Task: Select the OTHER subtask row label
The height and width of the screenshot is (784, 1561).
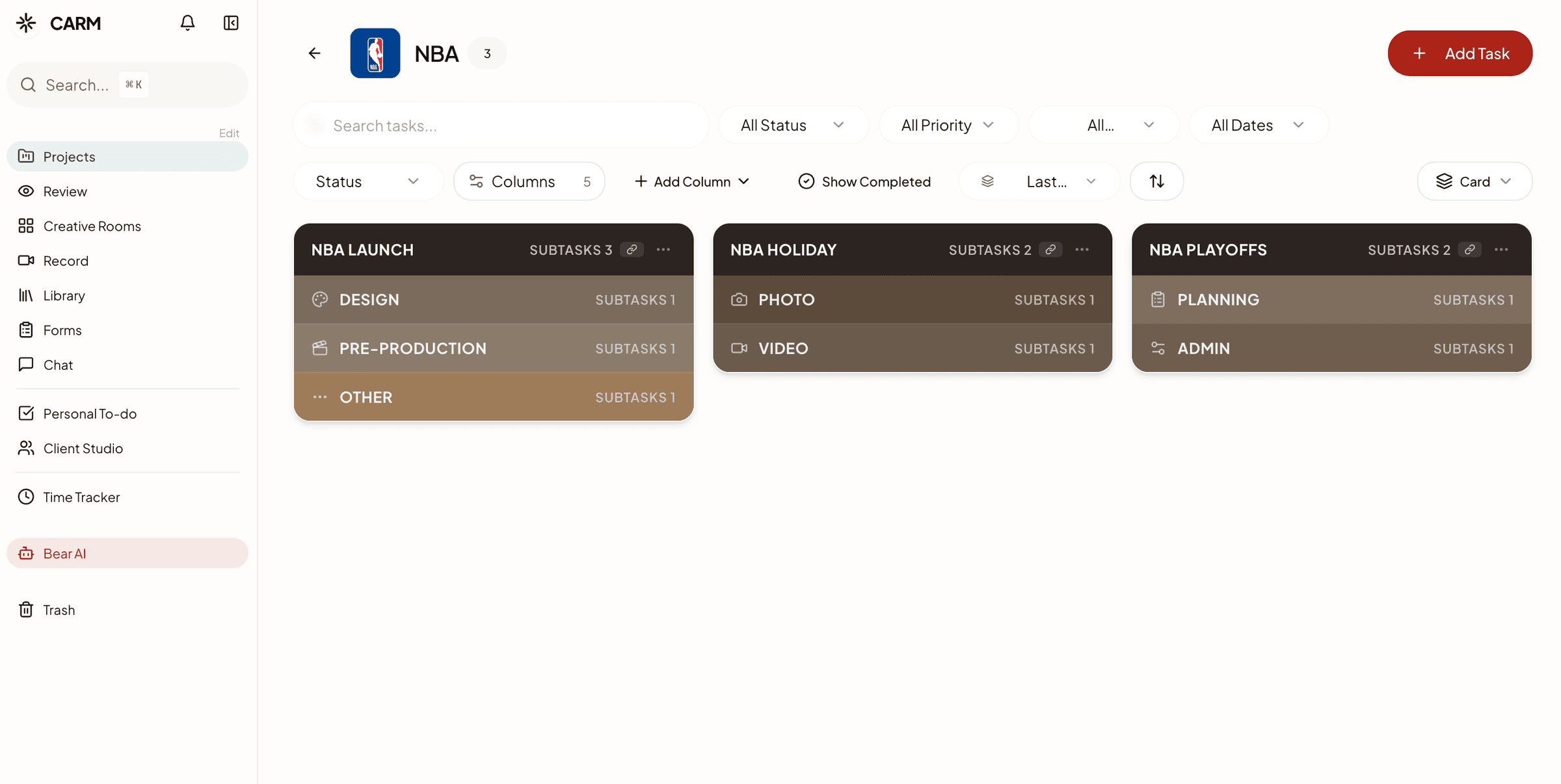Action: [x=366, y=397]
